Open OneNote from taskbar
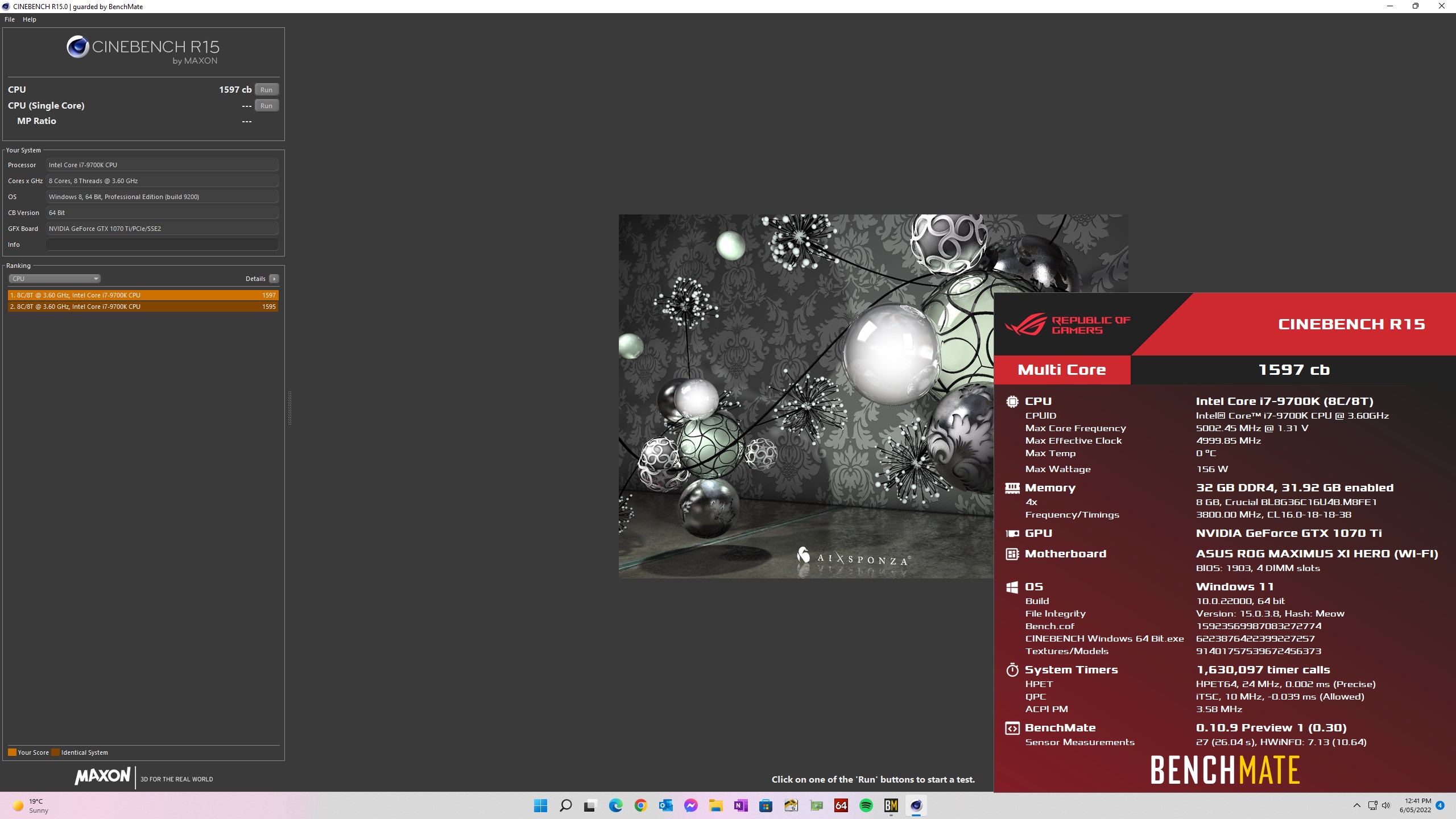 coord(741,805)
